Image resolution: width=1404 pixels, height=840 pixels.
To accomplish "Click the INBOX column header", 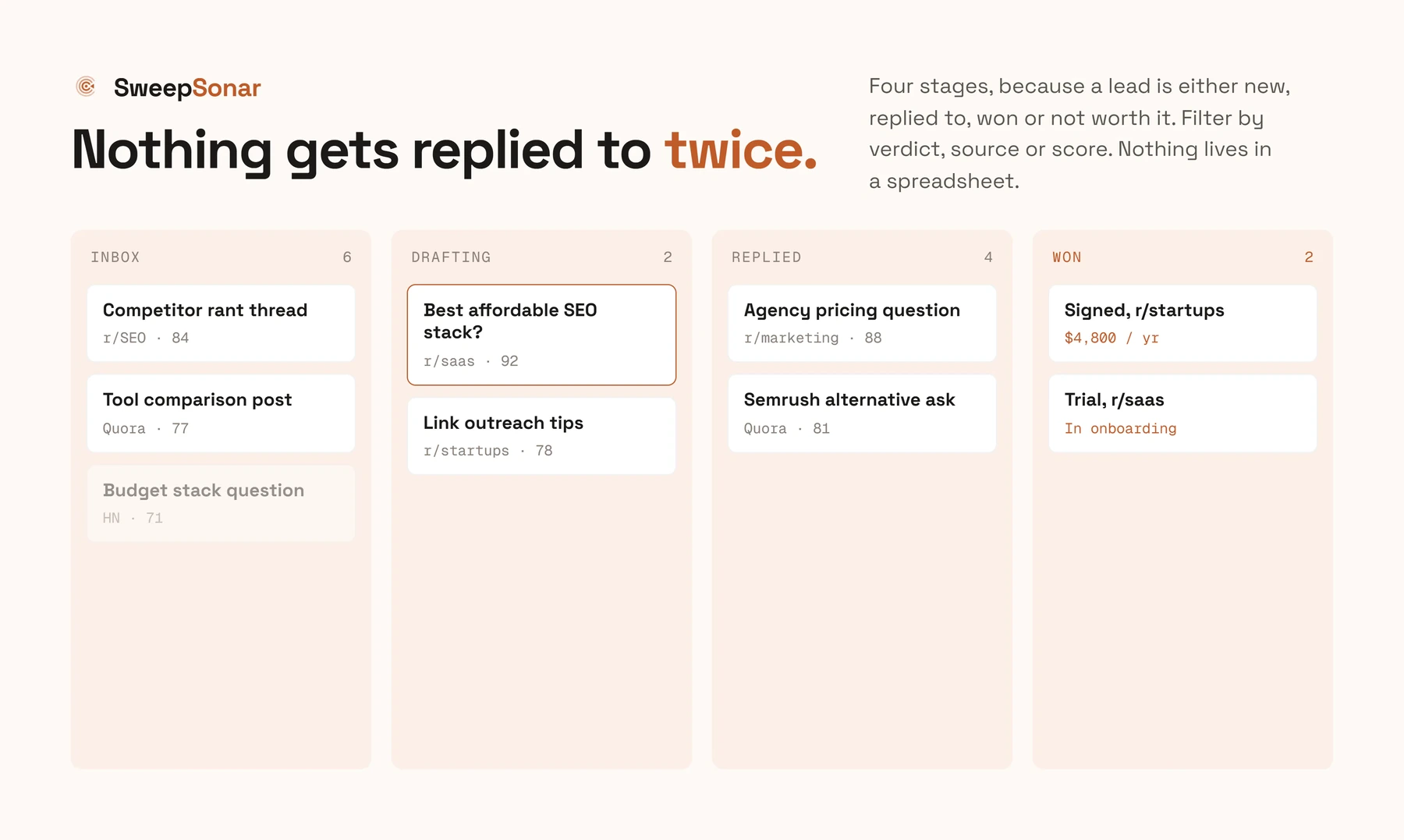I will pos(115,257).
